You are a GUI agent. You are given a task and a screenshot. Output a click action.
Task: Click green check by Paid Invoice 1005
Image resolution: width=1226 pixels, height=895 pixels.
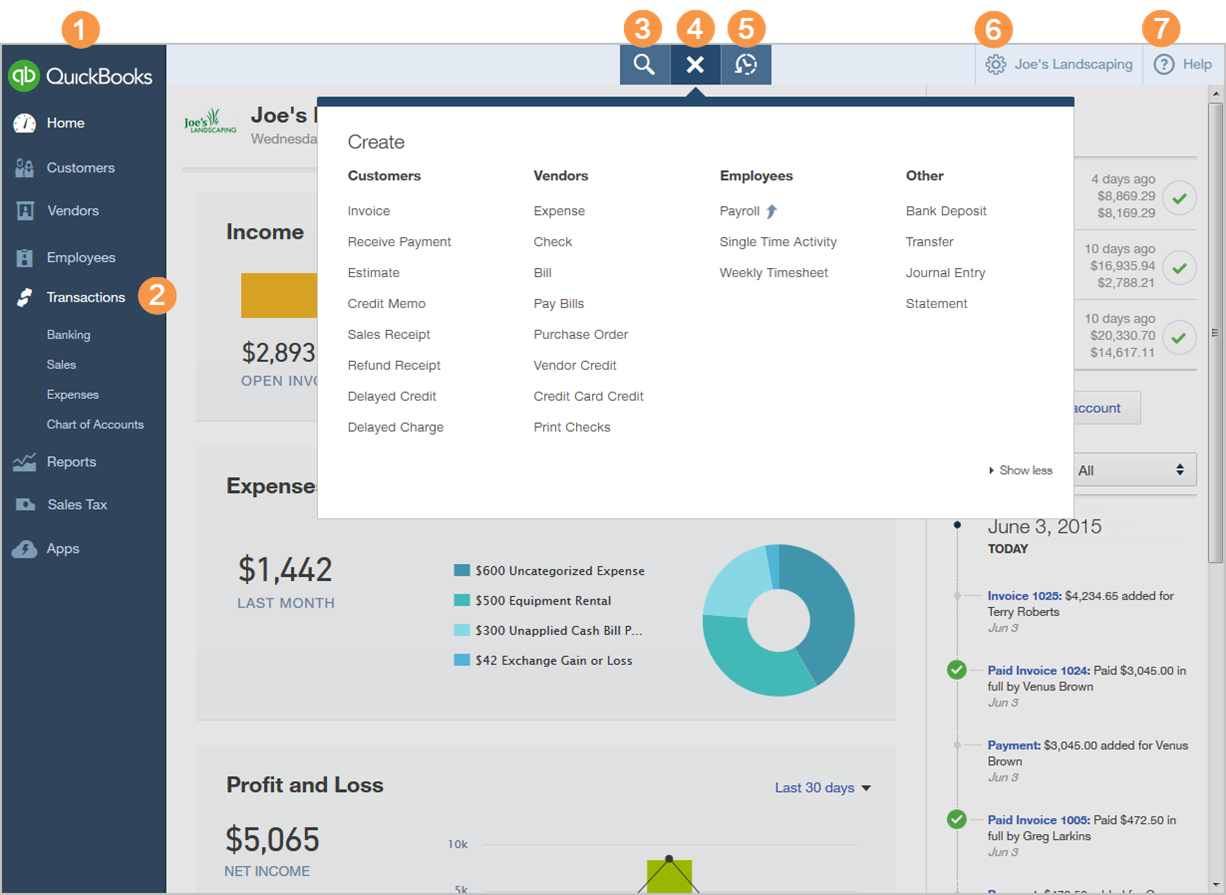(x=957, y=819)
